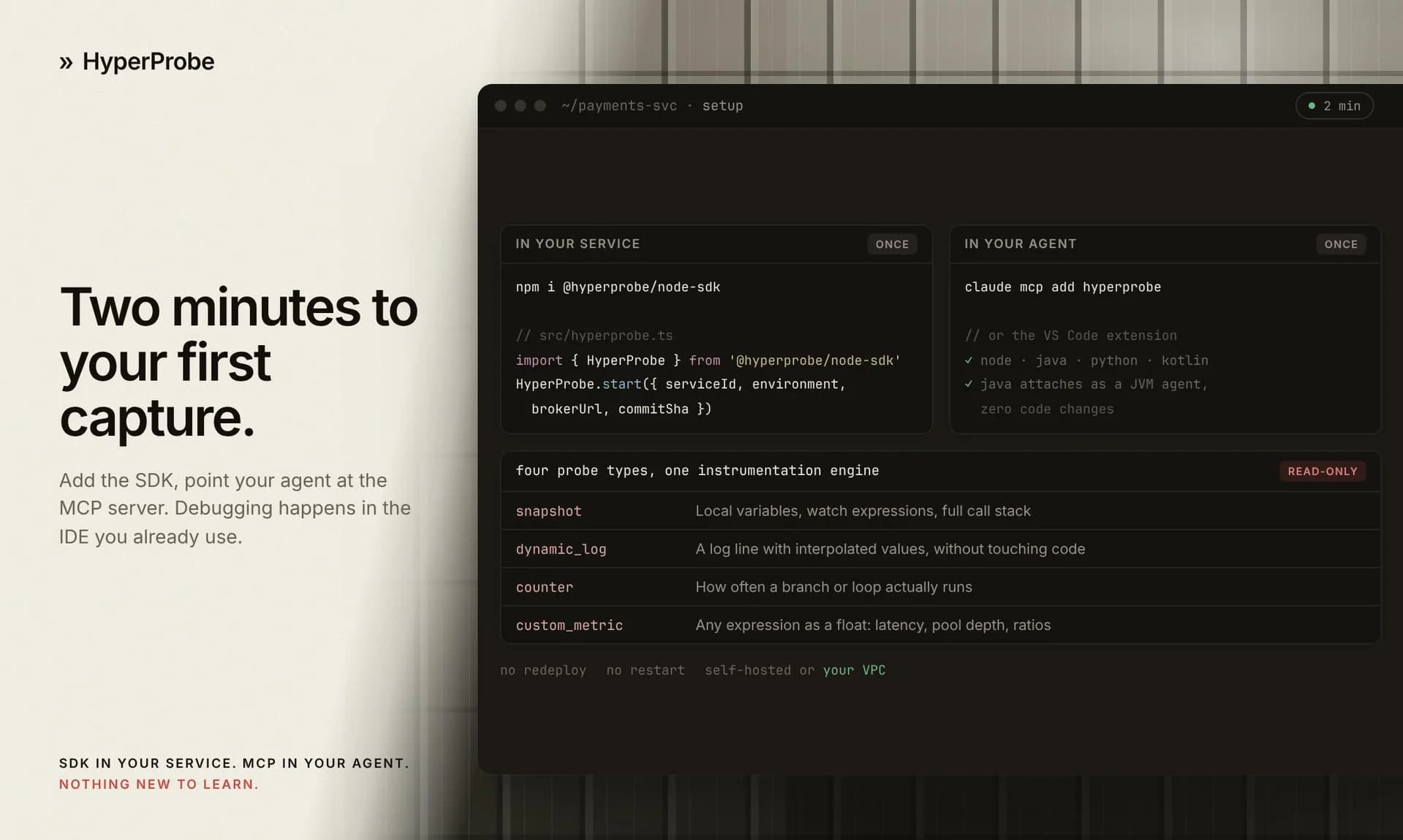Click the "// or the VS Code extension" comment
The width and height of the screenshot is (1403, 840).
(1070, 336)
